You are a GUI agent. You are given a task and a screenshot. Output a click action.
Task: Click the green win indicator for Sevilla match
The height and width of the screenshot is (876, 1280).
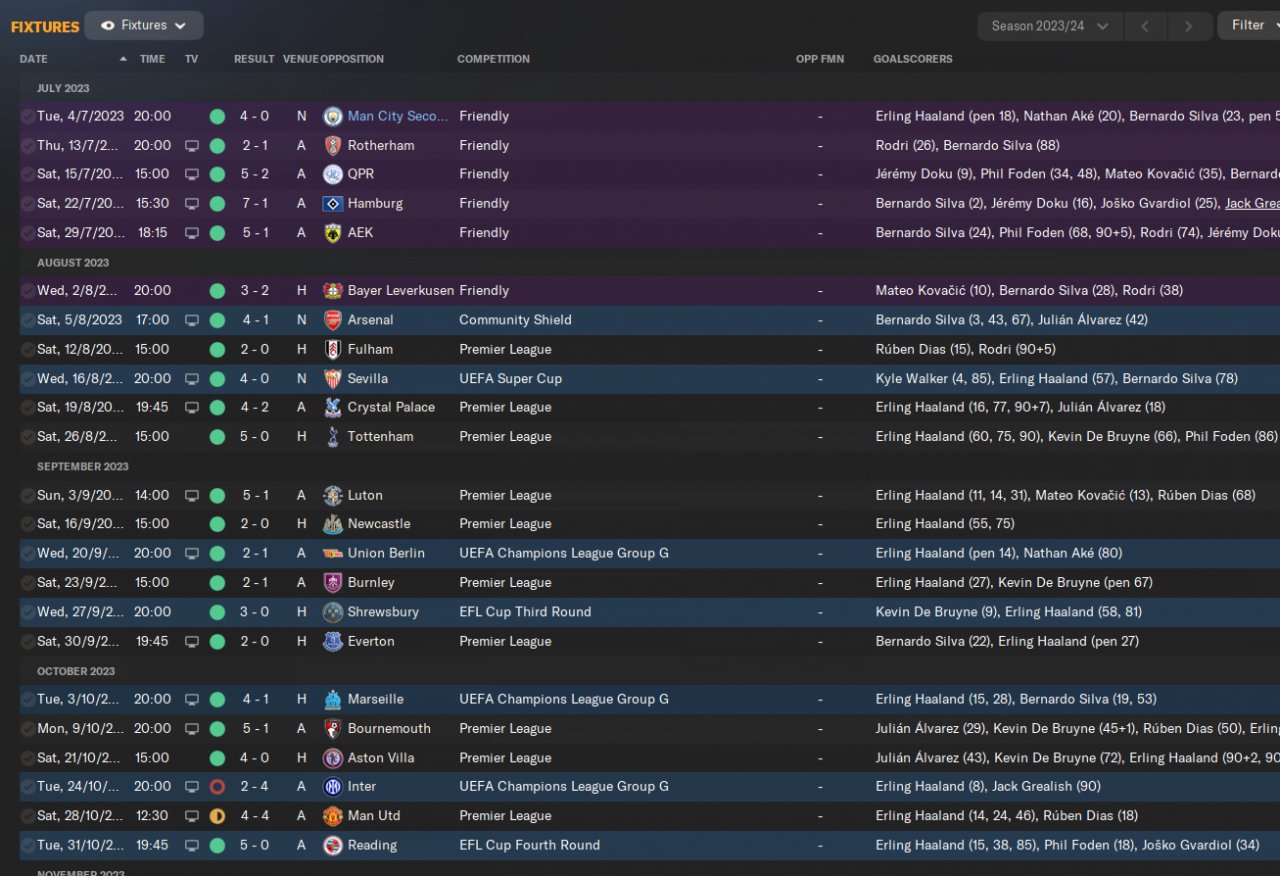217,379
